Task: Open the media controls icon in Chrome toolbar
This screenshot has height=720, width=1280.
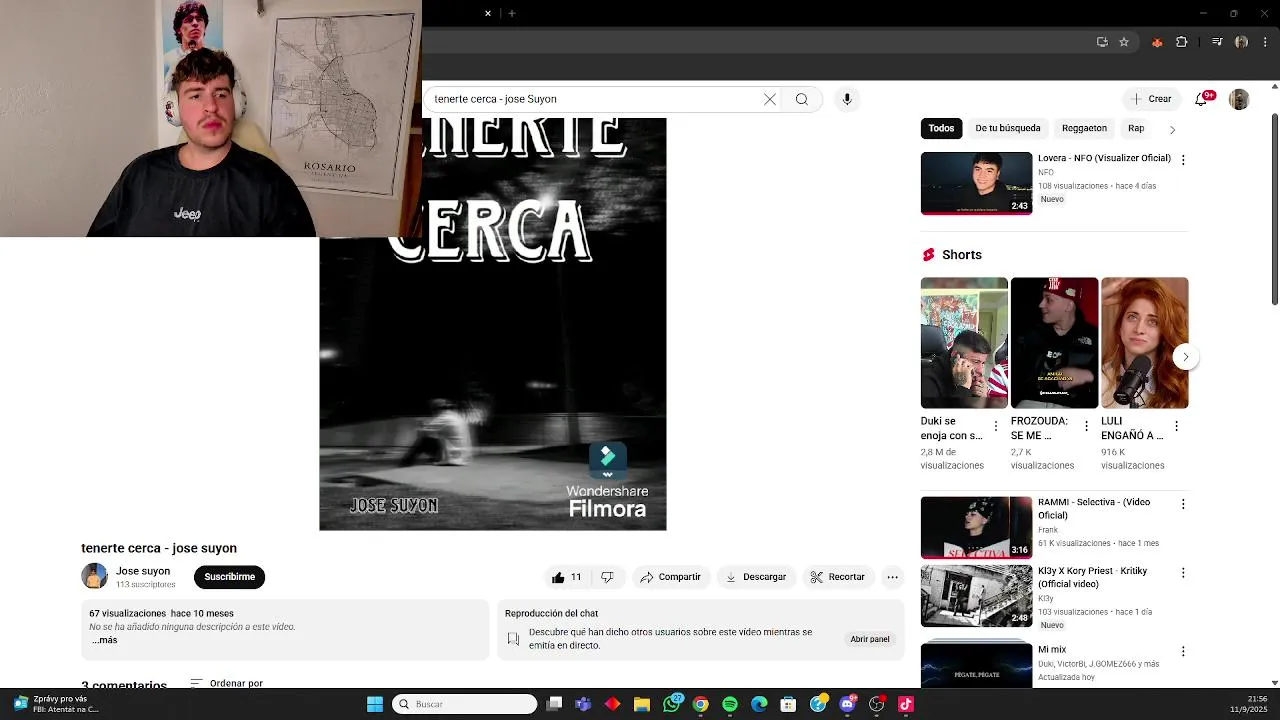Action: click(x=1217, y=42)
